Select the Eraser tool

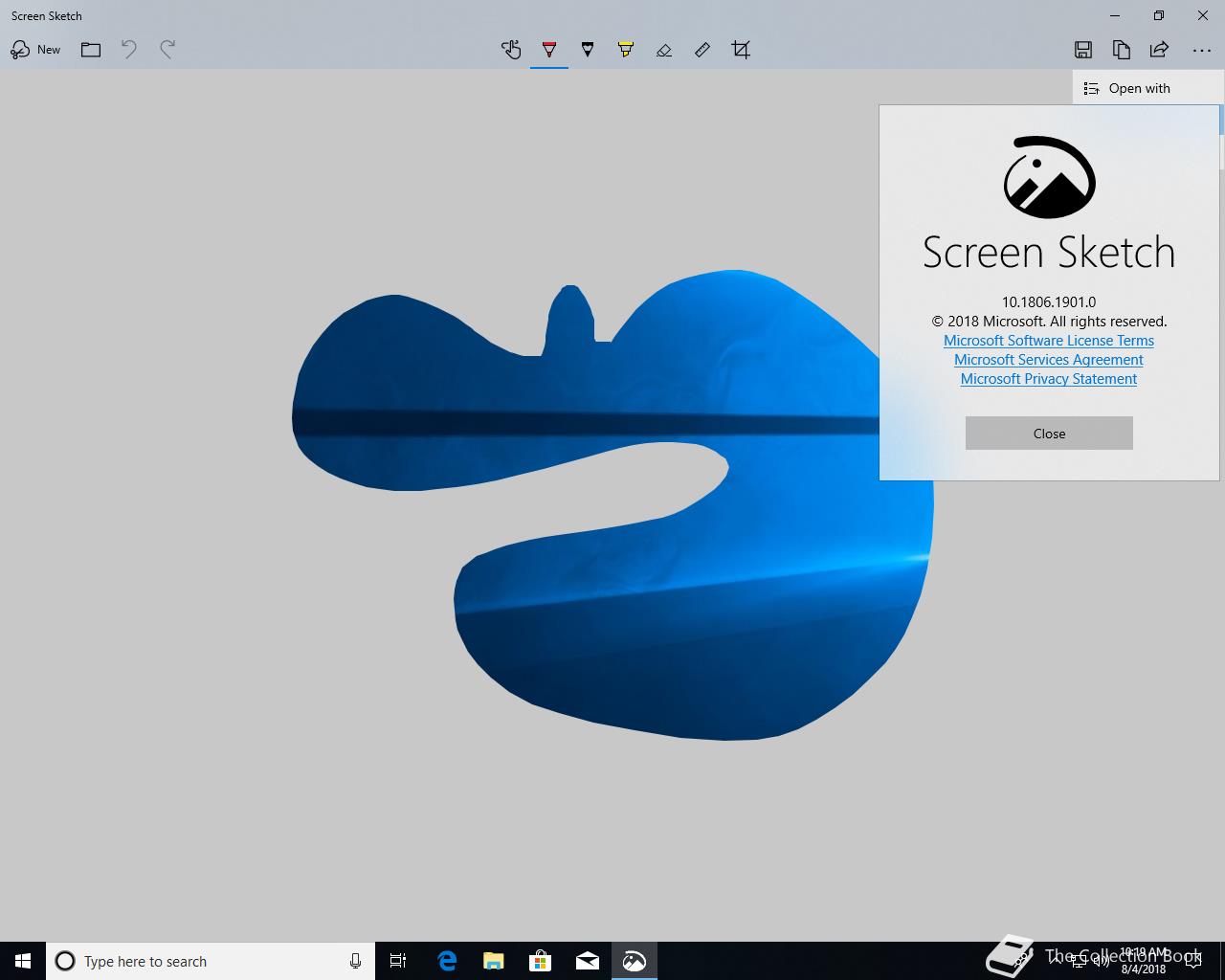(664, 50)
